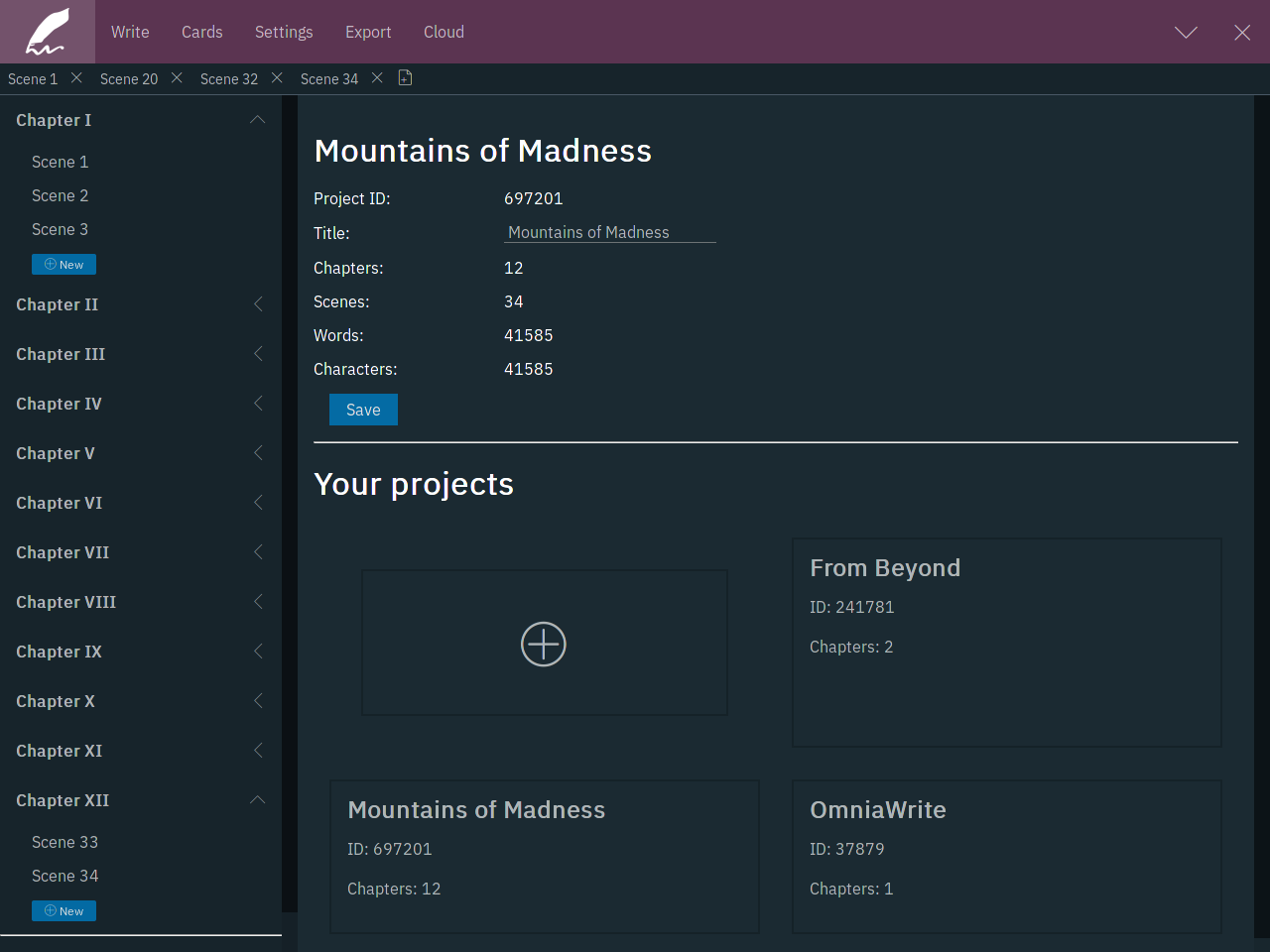
Task: Open Scene 3 in the sidebar
Action: pyautogui.click(x=61, y=229)
